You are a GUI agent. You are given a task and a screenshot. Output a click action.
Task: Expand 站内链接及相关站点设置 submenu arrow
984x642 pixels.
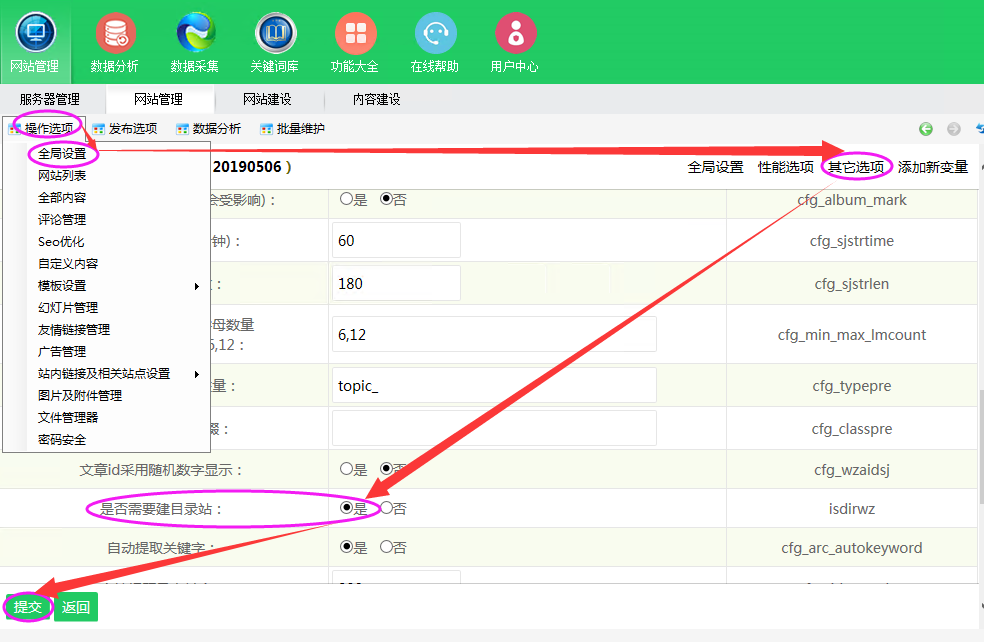[196, 374]
